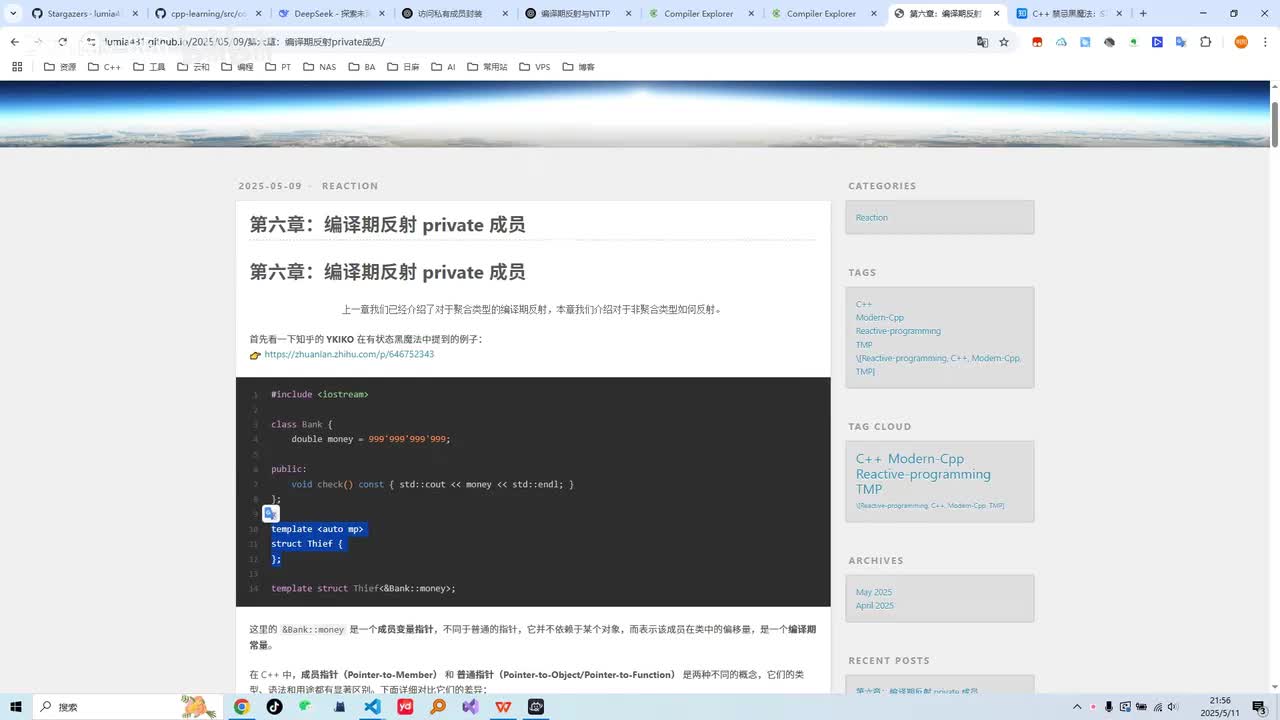Open a new browser tab
1280x720 pixels.
(x=1143, y=14)
